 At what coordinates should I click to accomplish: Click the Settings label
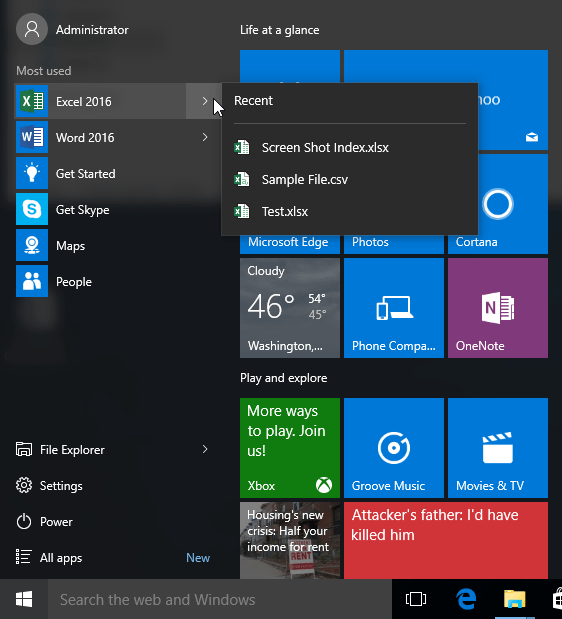61,486
